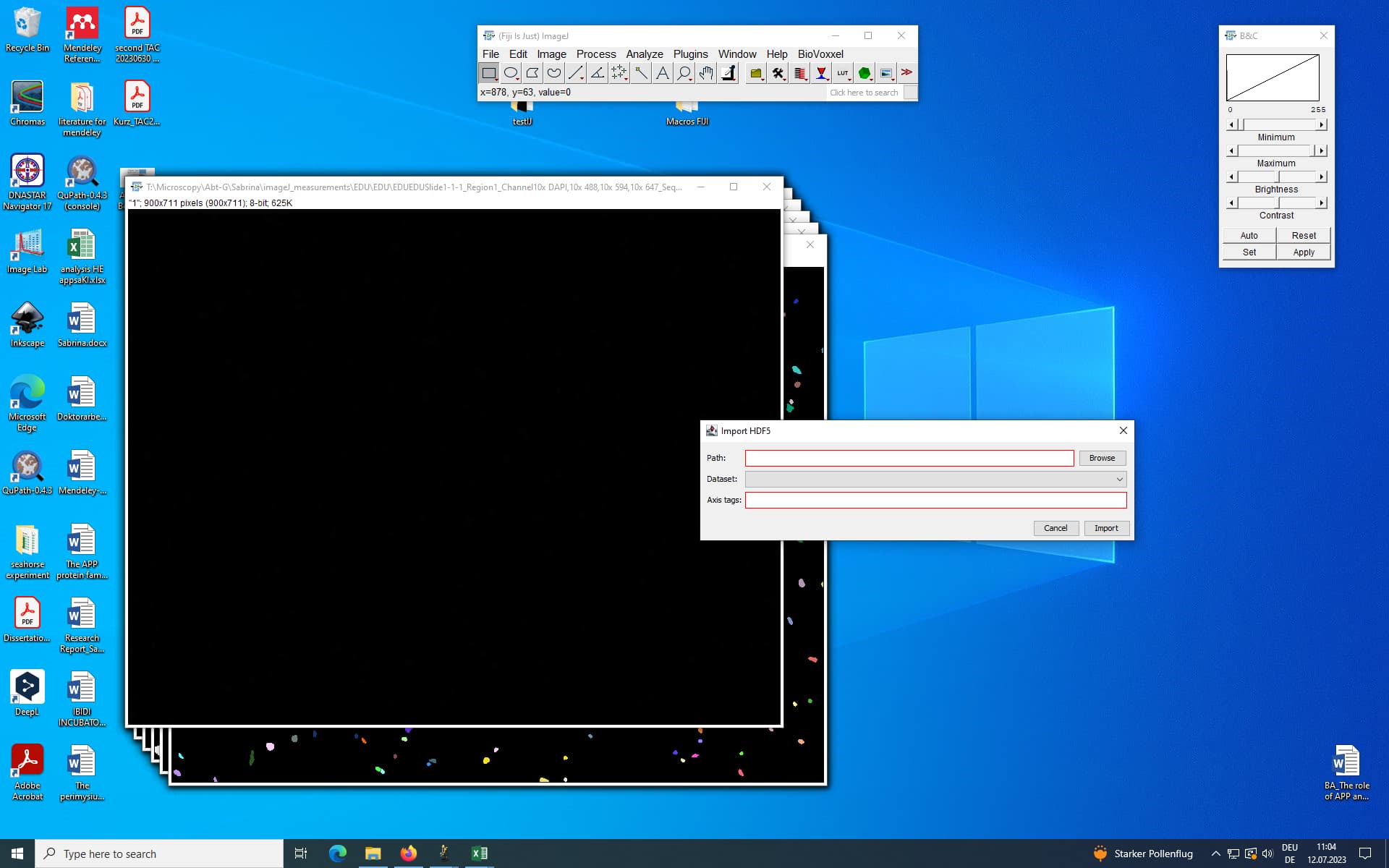Select the Text tool in the Fiji toolbar
This screenshot has height=868, width=1389.
662,72
